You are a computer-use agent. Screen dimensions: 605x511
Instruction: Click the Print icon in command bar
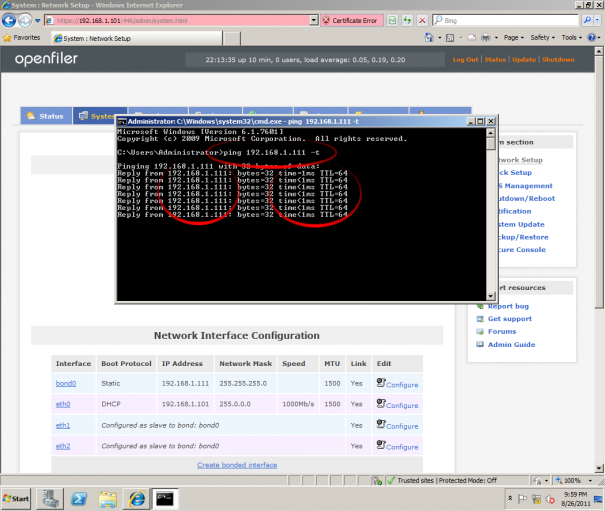pos(485,37)
